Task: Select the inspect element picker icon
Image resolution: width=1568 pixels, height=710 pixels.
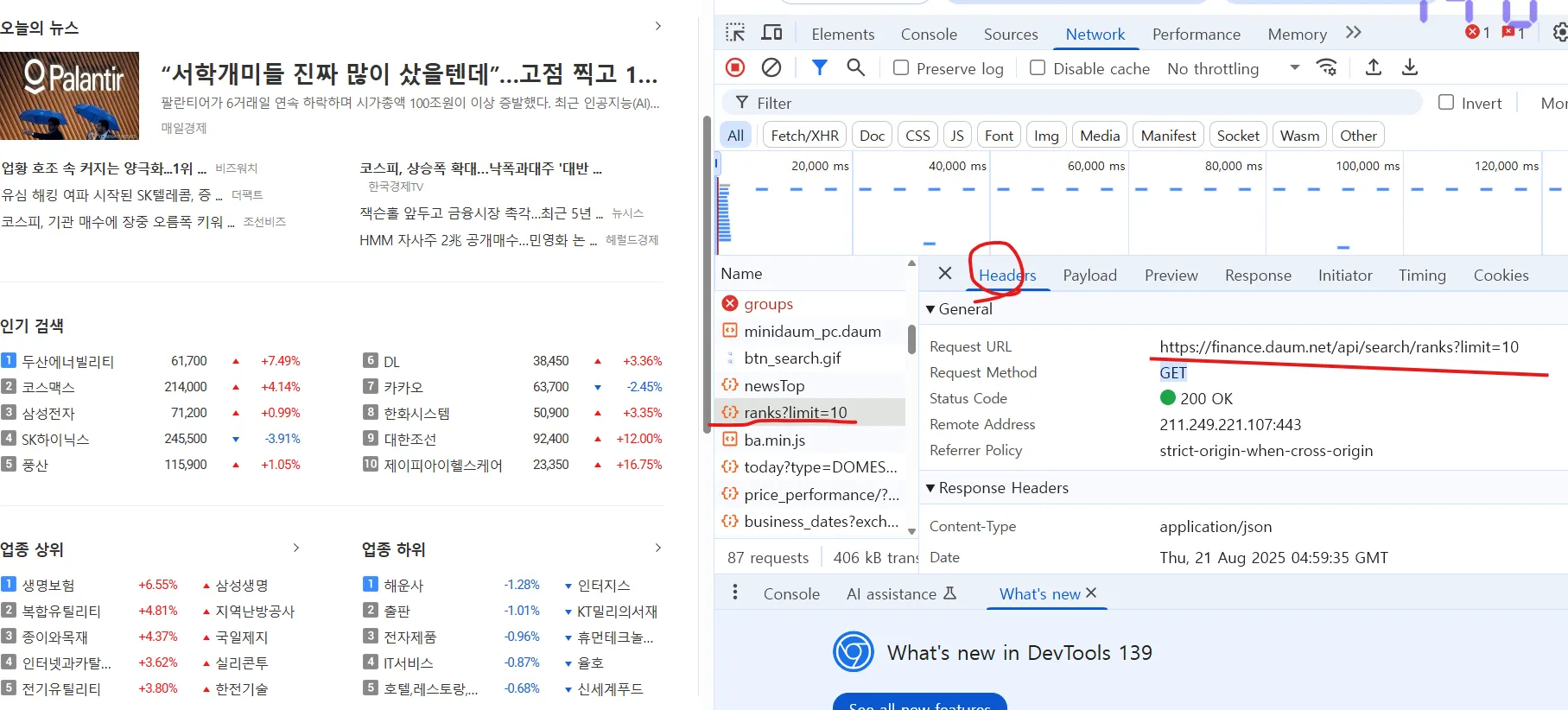Action: (735, 33)
